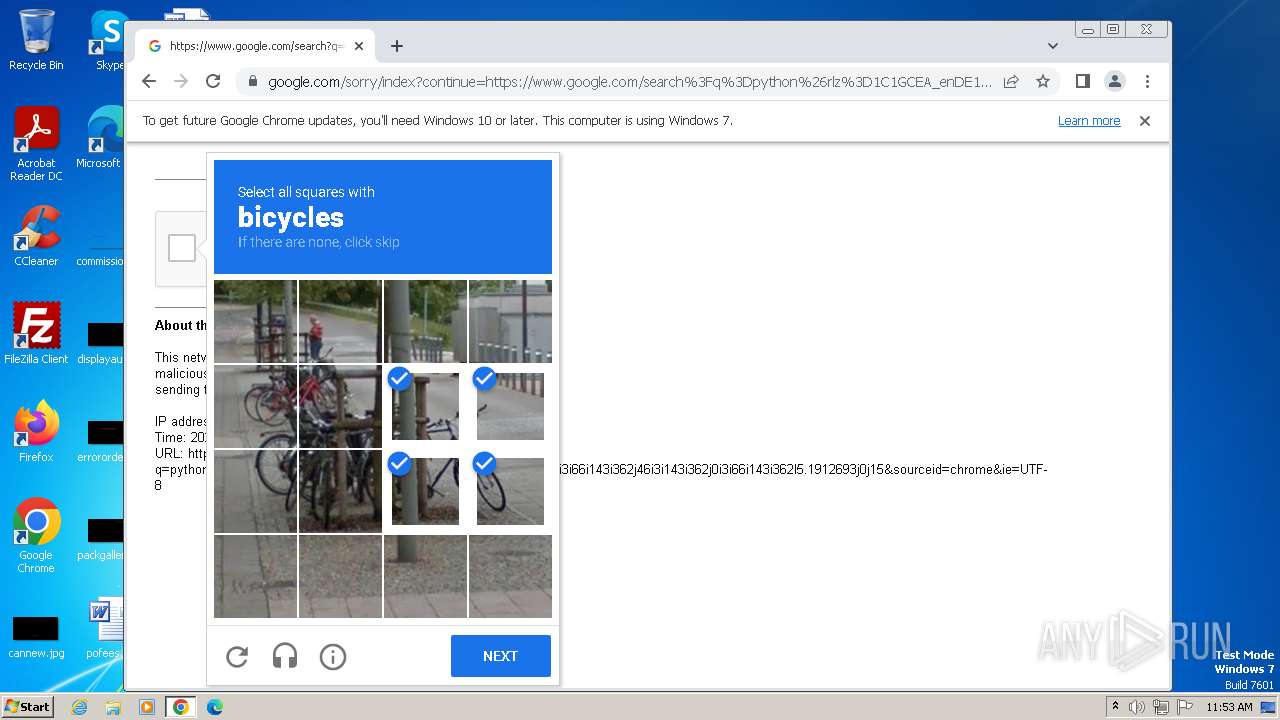Dismiss the Chrome update infobar
This screenshot has width=1280, height=720.
[1145, 121]
